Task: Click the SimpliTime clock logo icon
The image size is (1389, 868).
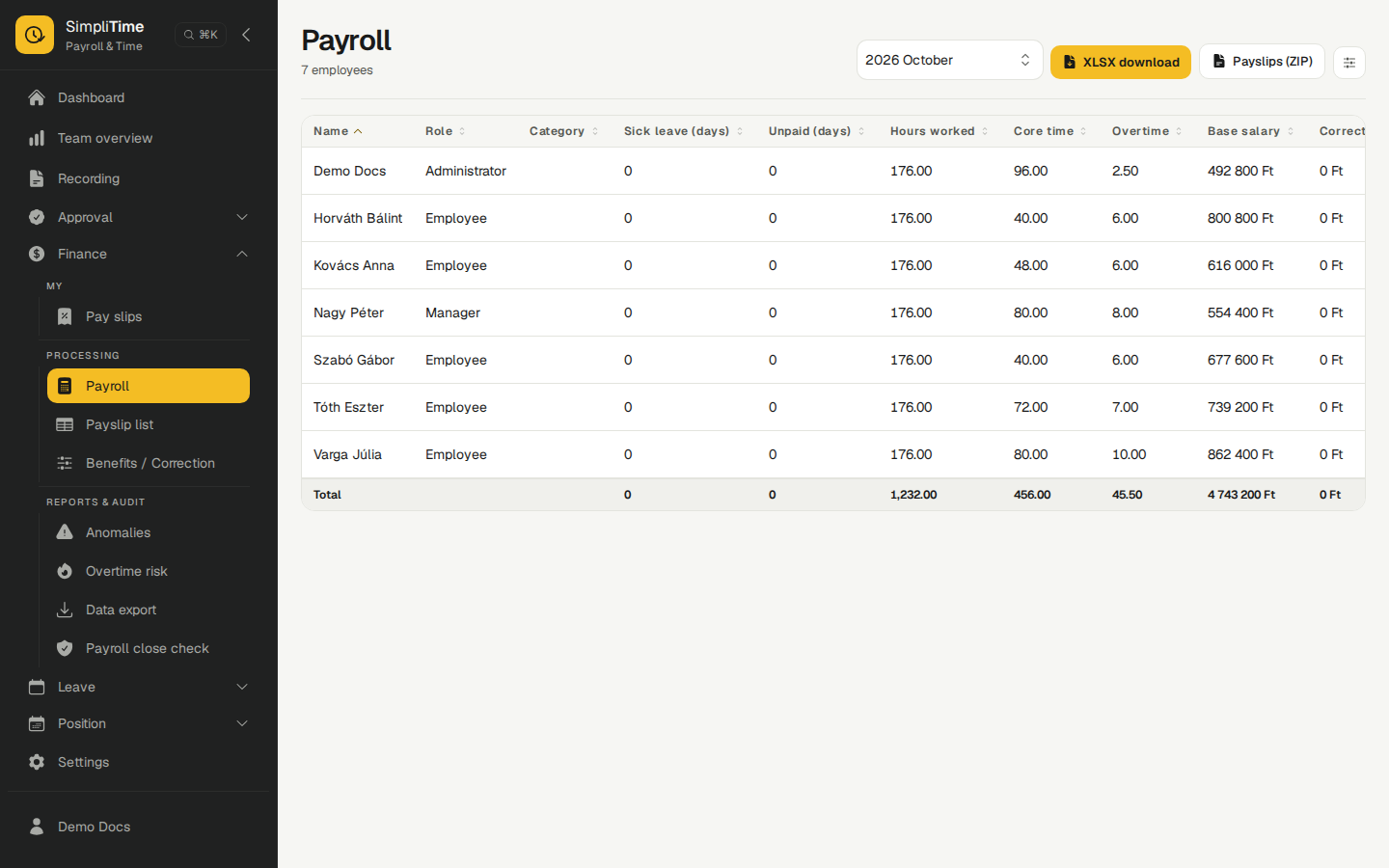Action: [35, 35]
